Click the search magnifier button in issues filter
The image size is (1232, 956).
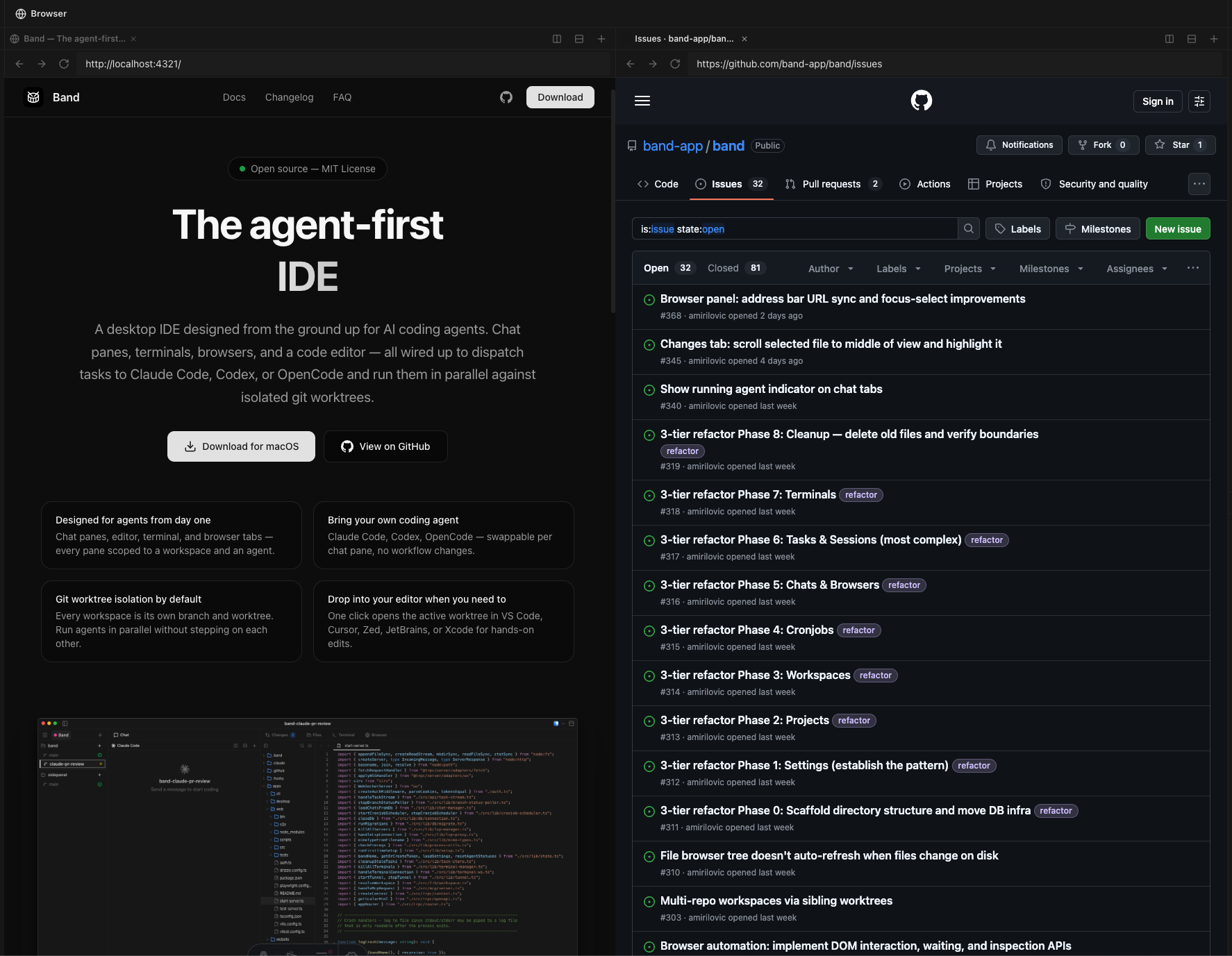click(969, 228)
